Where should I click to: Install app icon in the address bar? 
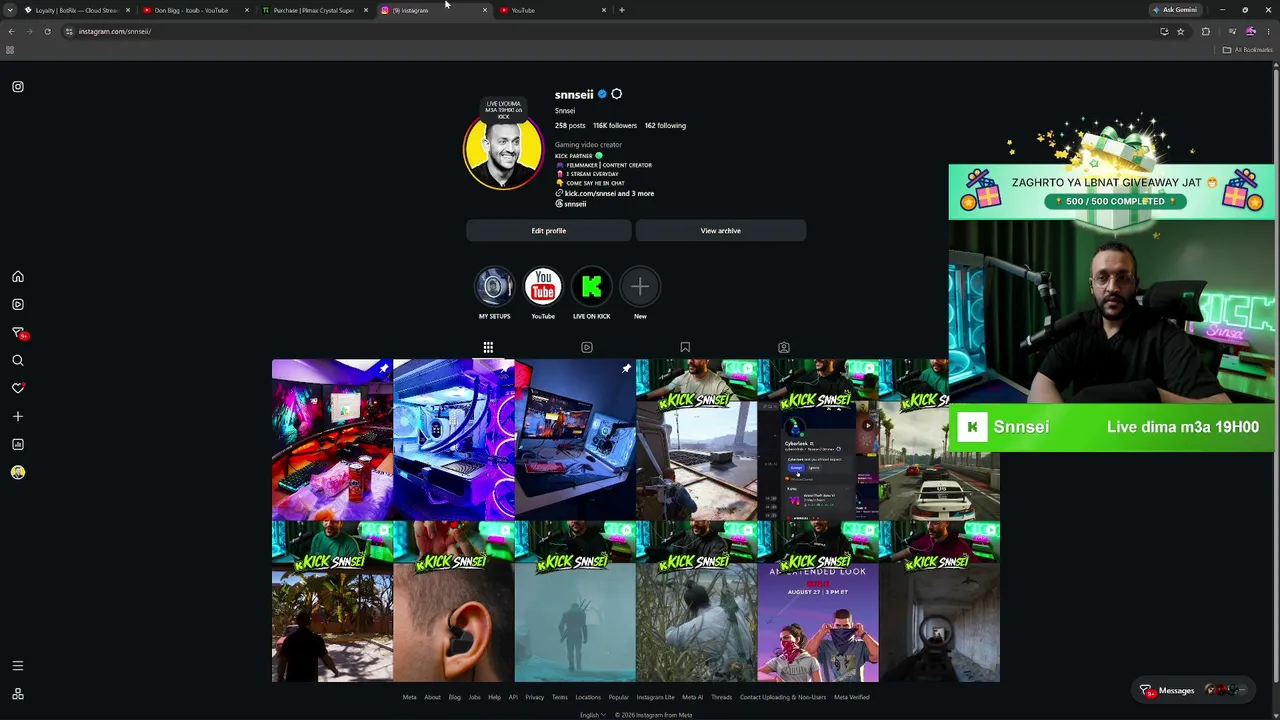pos(1164,32)
